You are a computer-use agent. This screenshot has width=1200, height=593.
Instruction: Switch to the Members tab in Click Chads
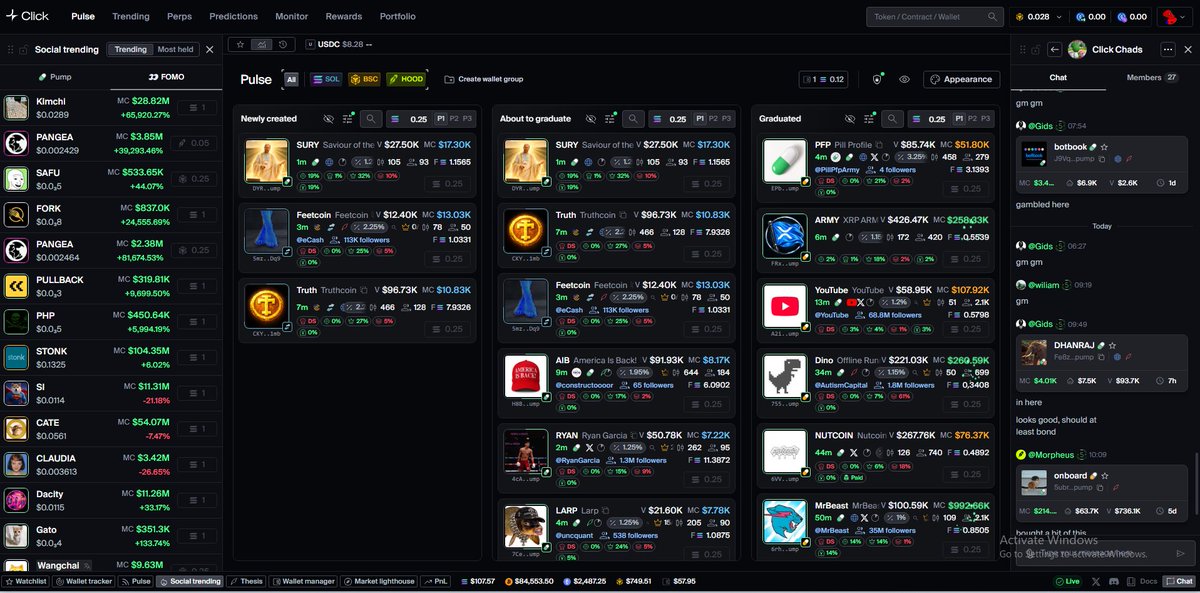[x=1152, y=77]
